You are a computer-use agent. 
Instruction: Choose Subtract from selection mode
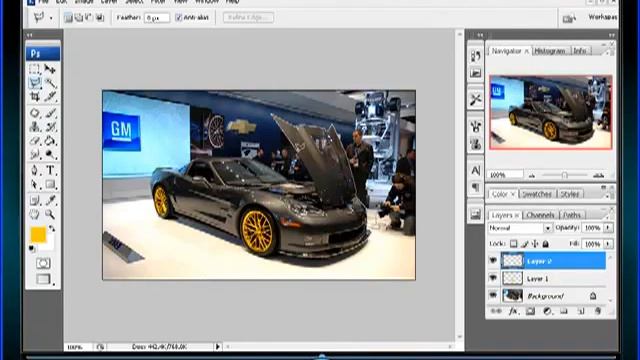(x=89, y=18)
